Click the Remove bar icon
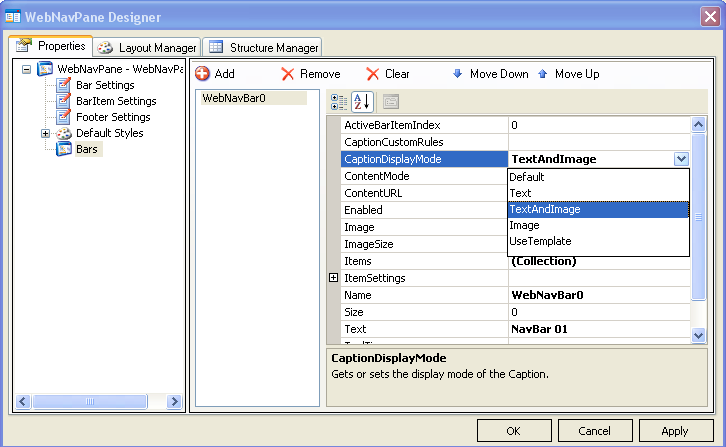Image resolution: width=726 pixels, height=447 pixels. [287, 74]
